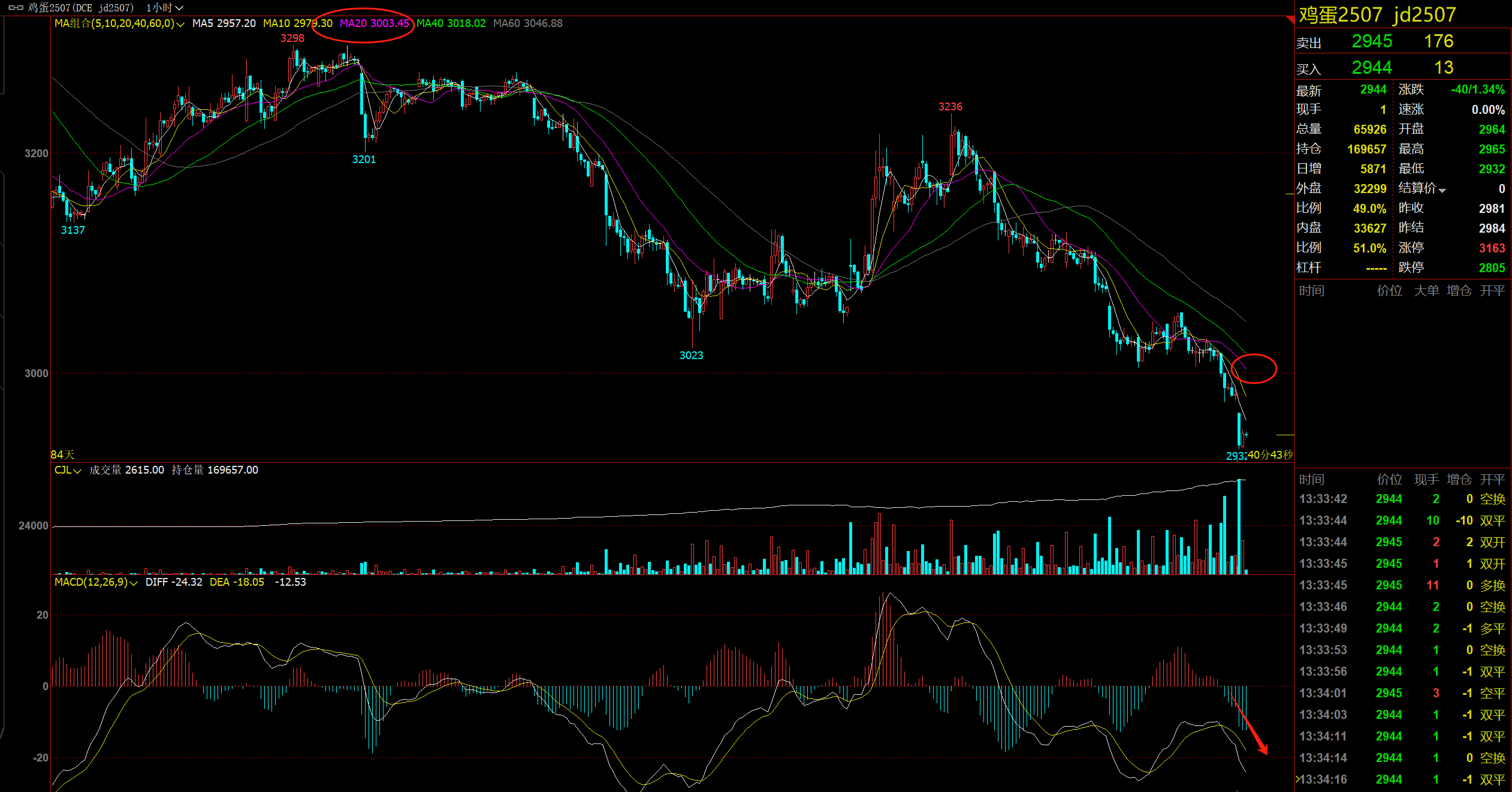Click the 3023 low price marker
Image resolution: width=1512 pixels, height=792 pixels.
click(x=691, y=356)
